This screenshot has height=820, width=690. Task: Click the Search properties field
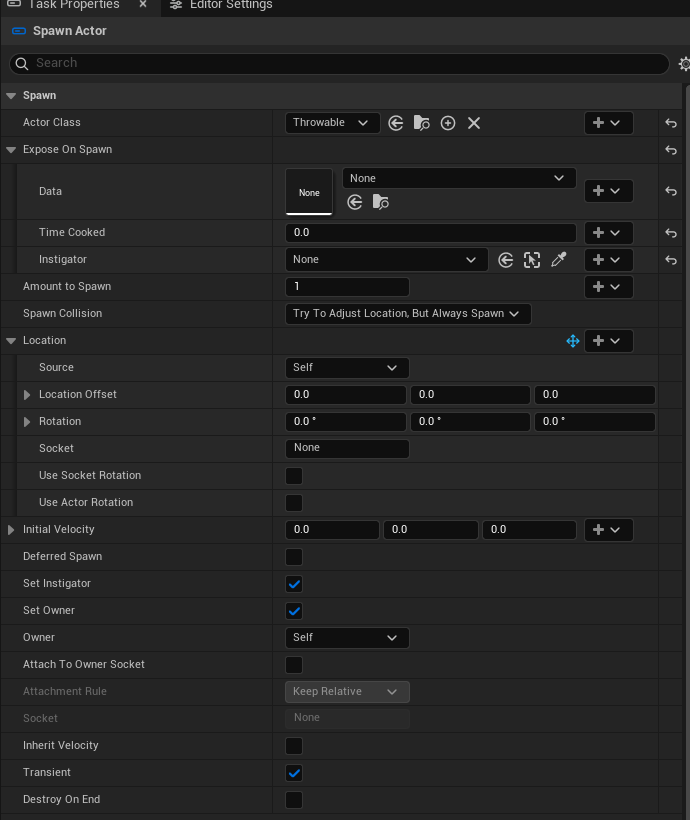(340, 64)
